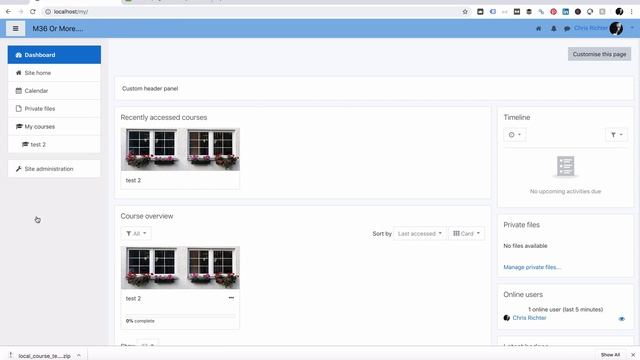
Task: Open Site home in the side navigation
Action: pos(54,73)
